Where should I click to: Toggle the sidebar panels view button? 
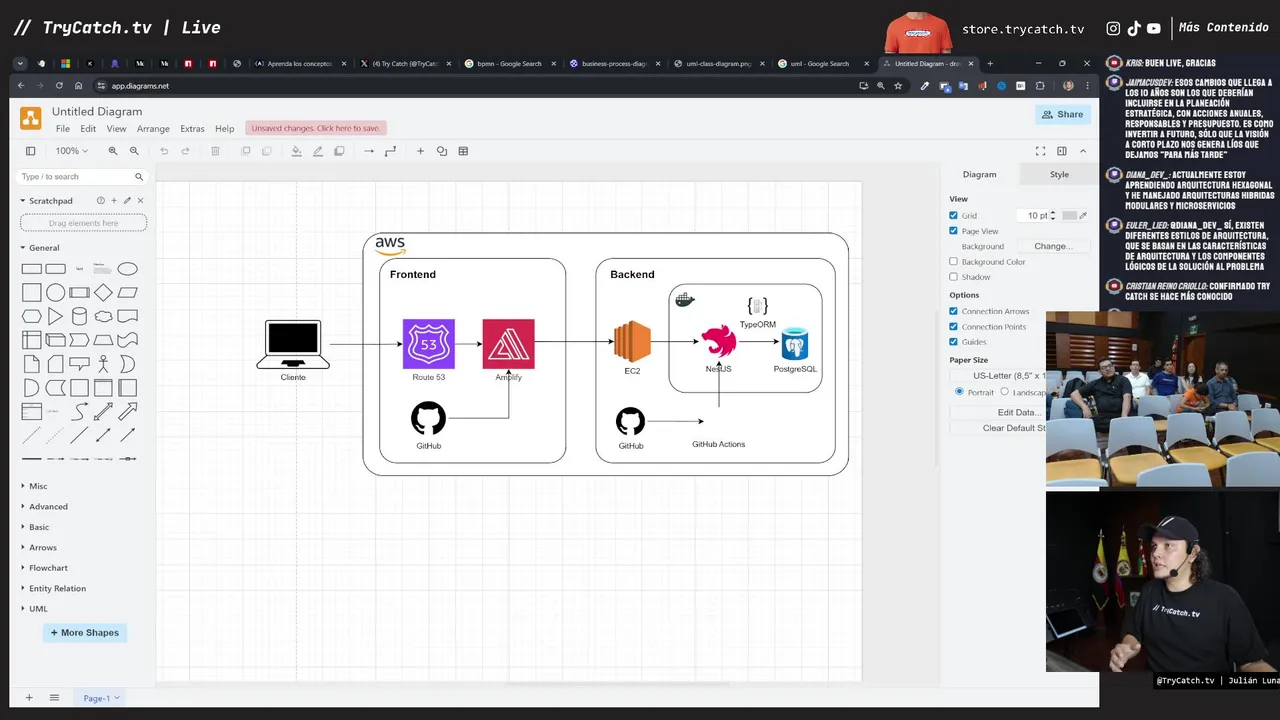point(30,151)
